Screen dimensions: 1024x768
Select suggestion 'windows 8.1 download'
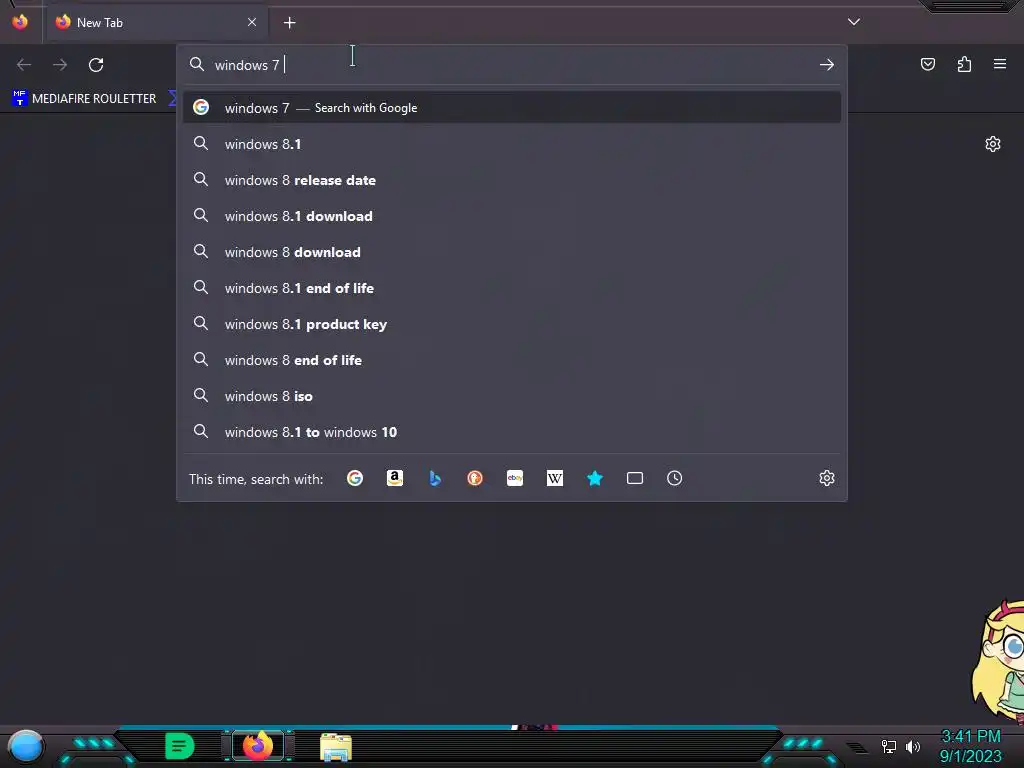point(512,216)
